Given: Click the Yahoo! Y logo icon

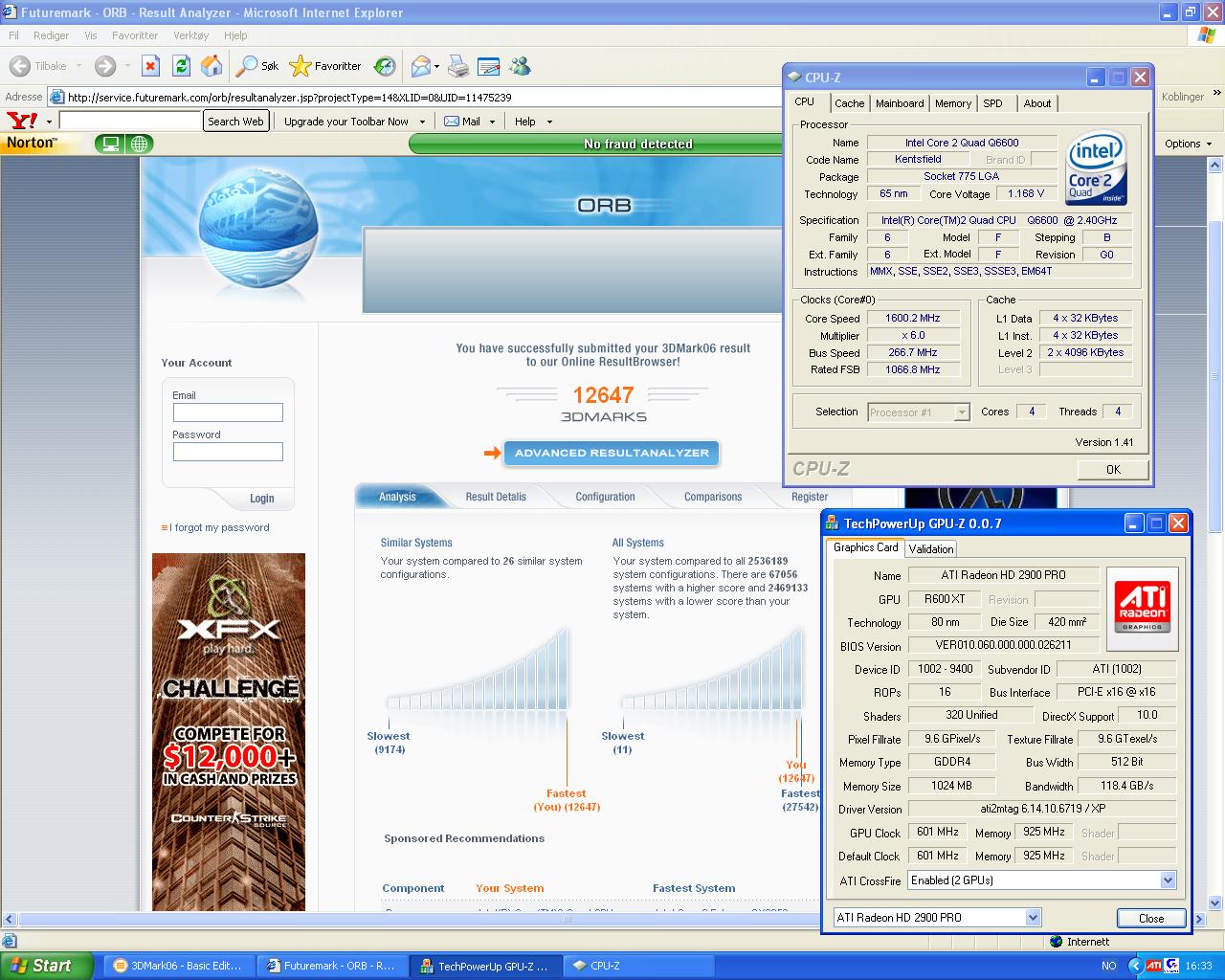Looking at the screenshot, I should 22,121.
